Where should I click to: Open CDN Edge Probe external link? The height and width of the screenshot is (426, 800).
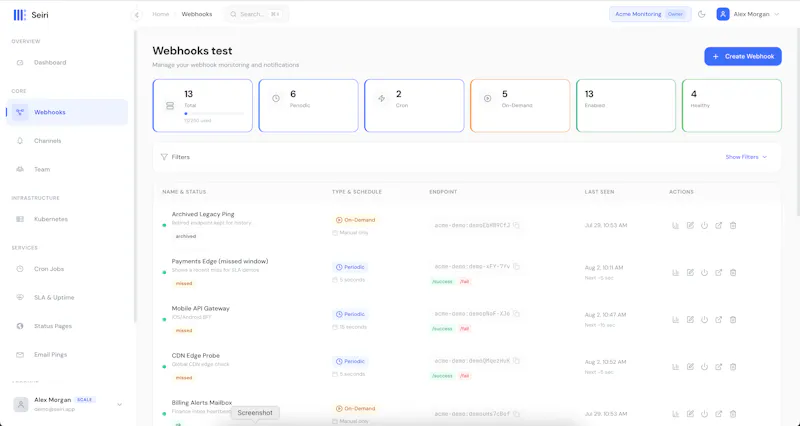tap(718, 367)
